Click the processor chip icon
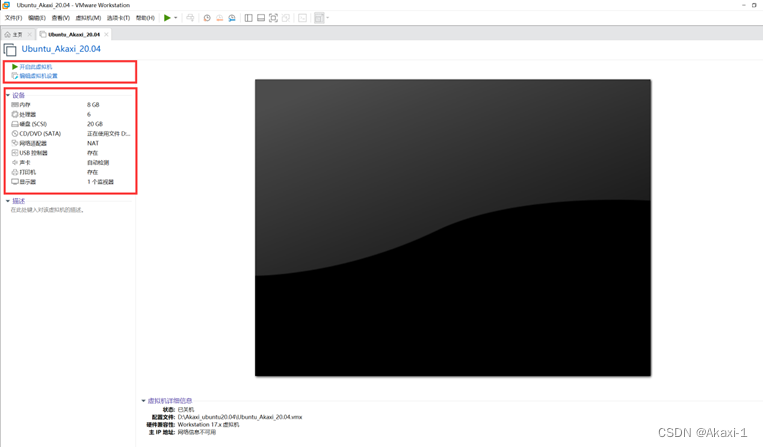This screenshot has height=447, width=763. point(15,114)
